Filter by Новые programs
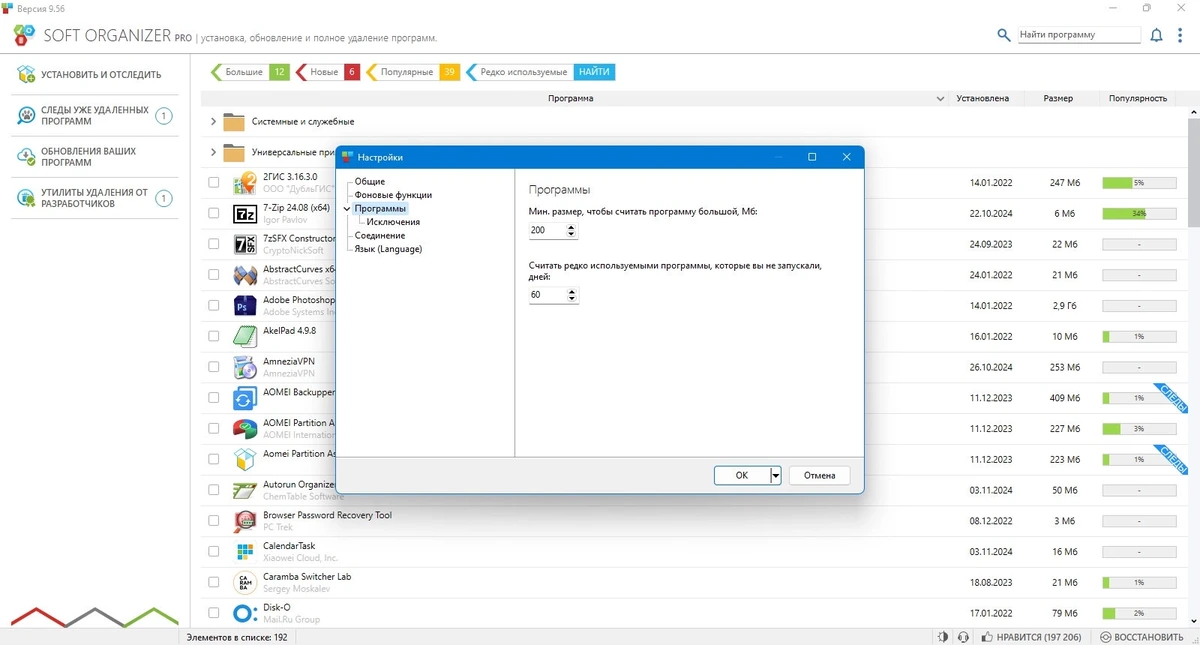 [328, 72]
